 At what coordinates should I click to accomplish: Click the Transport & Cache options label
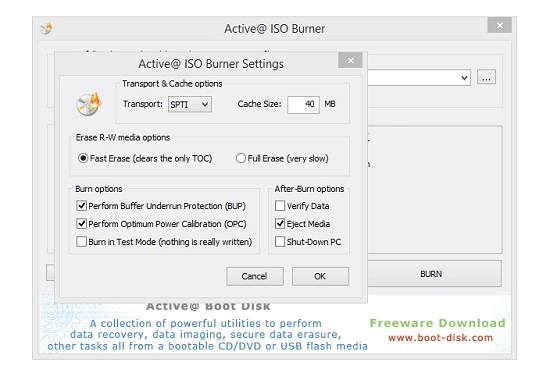pos(172,84)
